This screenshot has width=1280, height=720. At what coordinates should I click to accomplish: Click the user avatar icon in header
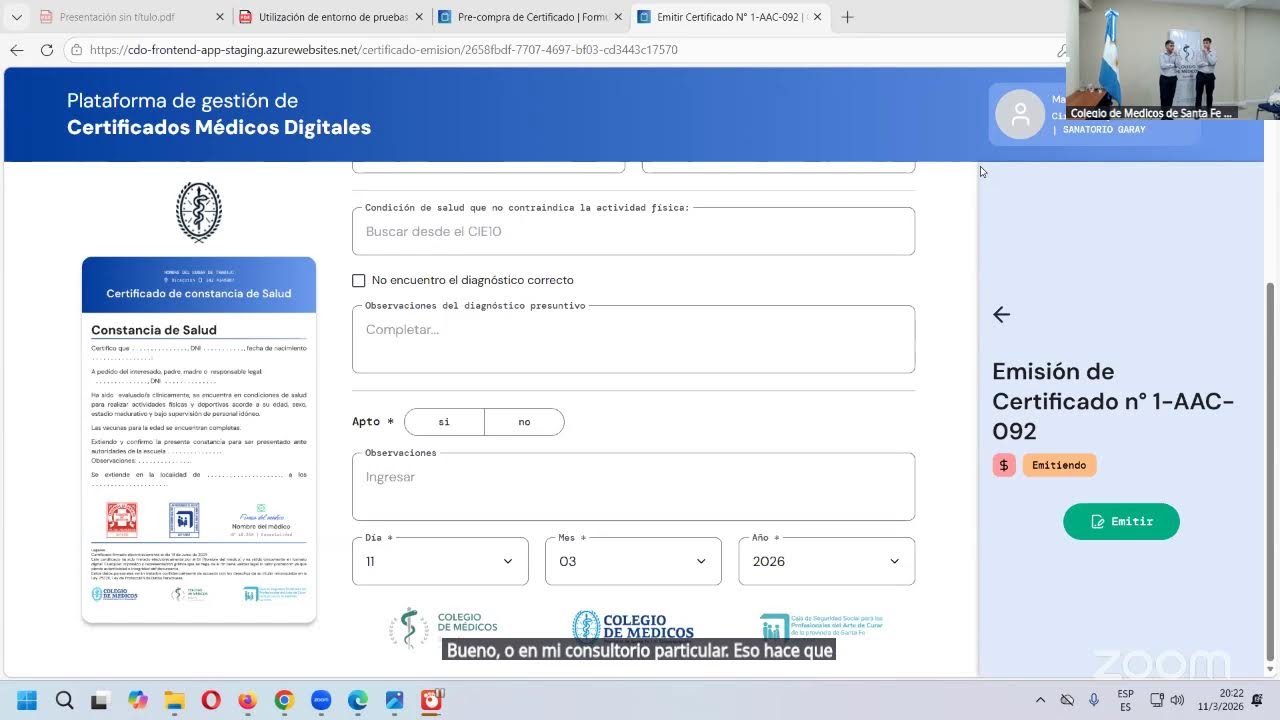pos(1020,115)
